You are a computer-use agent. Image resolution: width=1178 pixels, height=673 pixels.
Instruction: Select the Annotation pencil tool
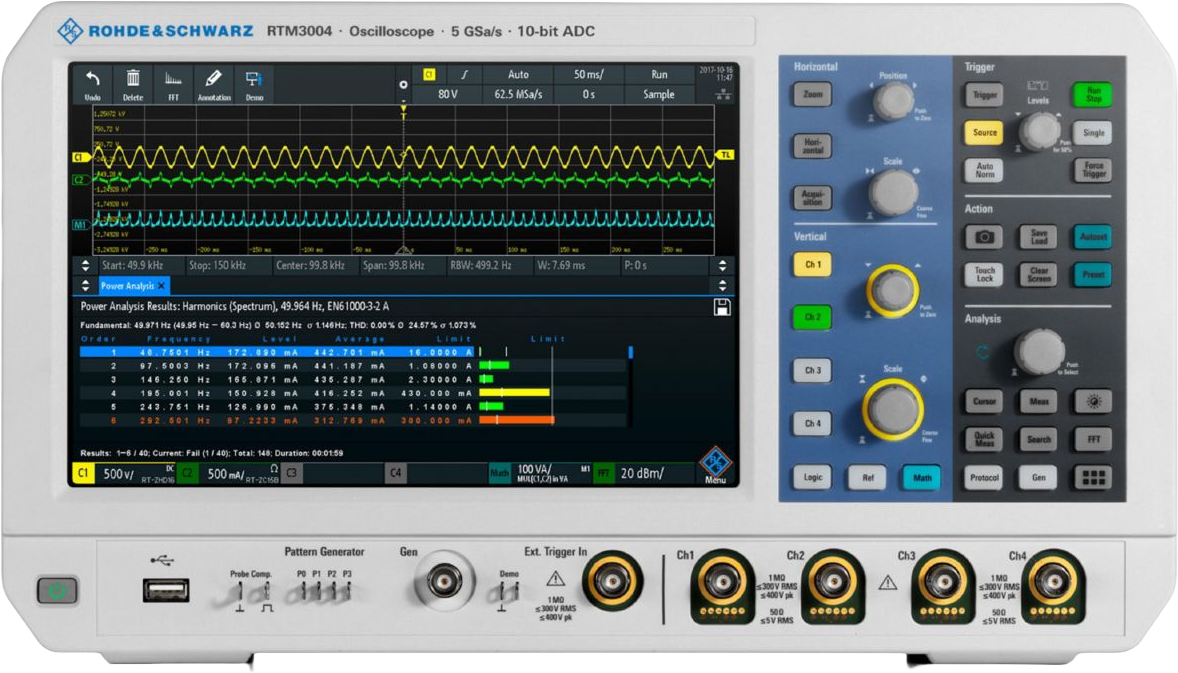[x=213, y=84]
